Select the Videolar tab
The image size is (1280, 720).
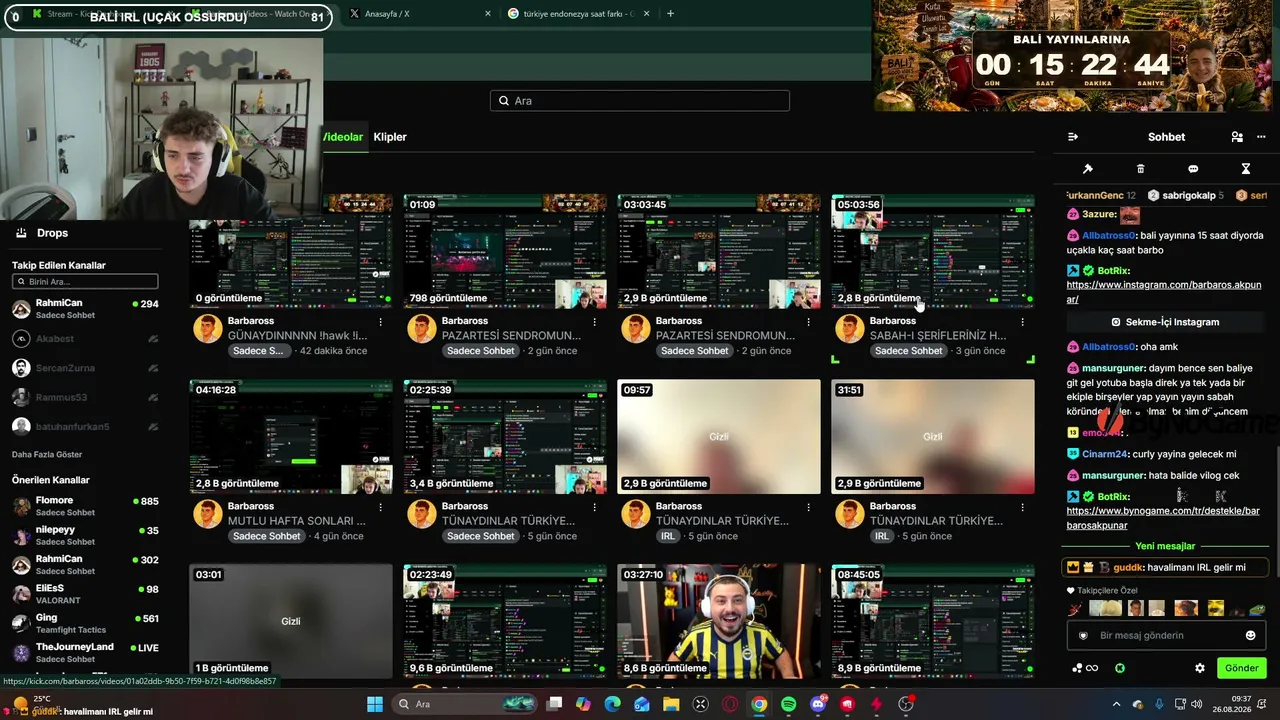343,137
